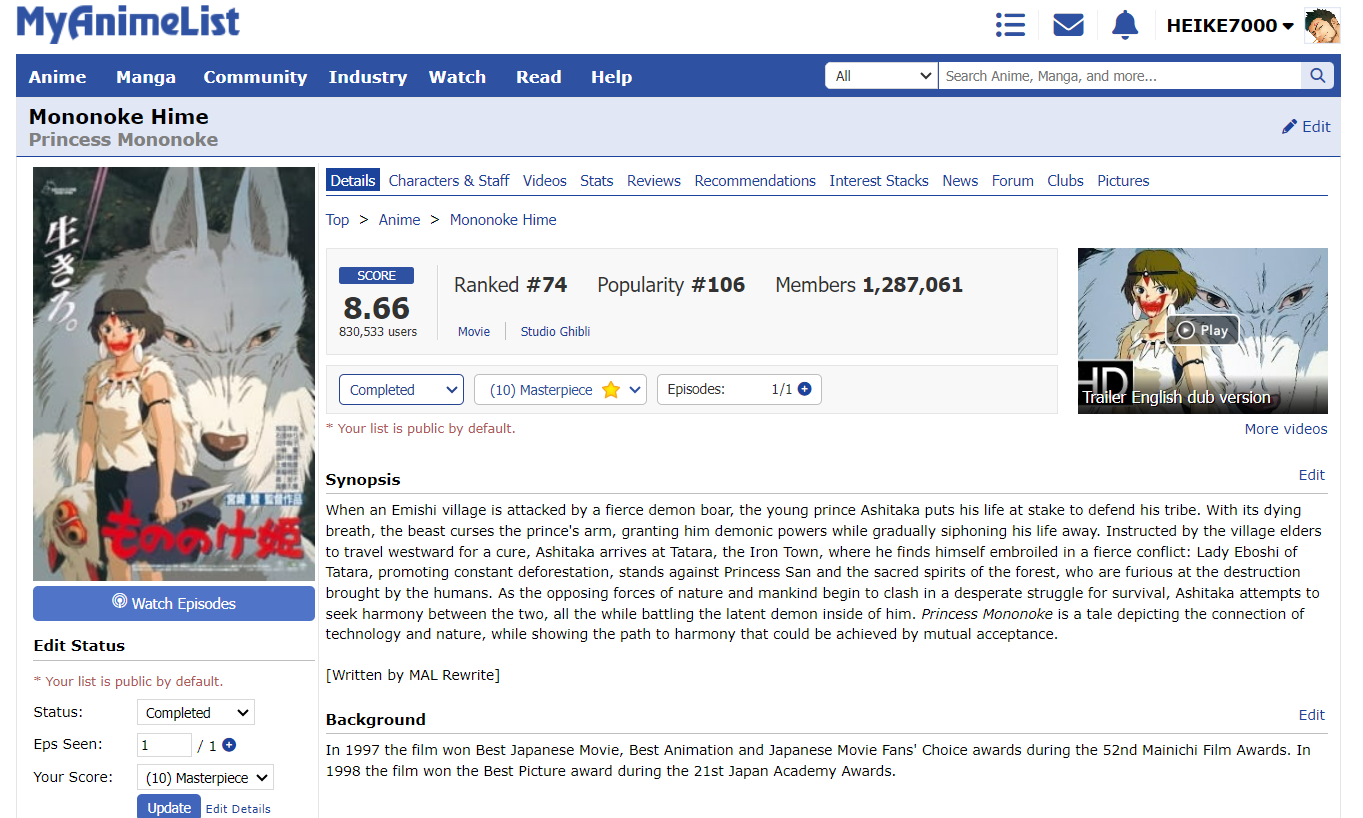Open the (10) Masterpiece score dropdown with star
This screenshot has width=1363, height=818.
[560, 390]
